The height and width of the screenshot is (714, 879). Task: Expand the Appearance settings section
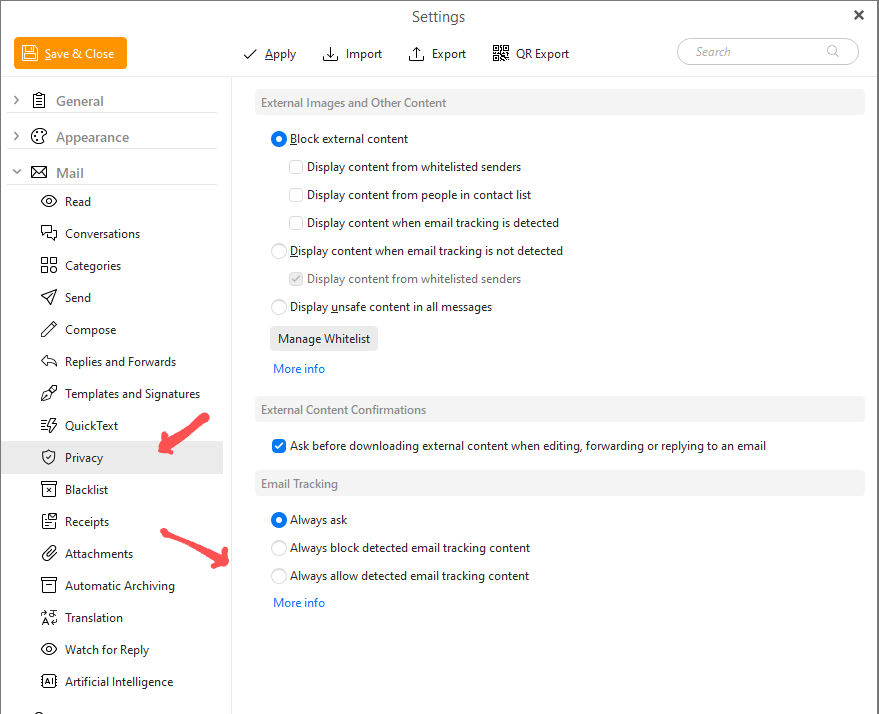[x=16, y=137]
